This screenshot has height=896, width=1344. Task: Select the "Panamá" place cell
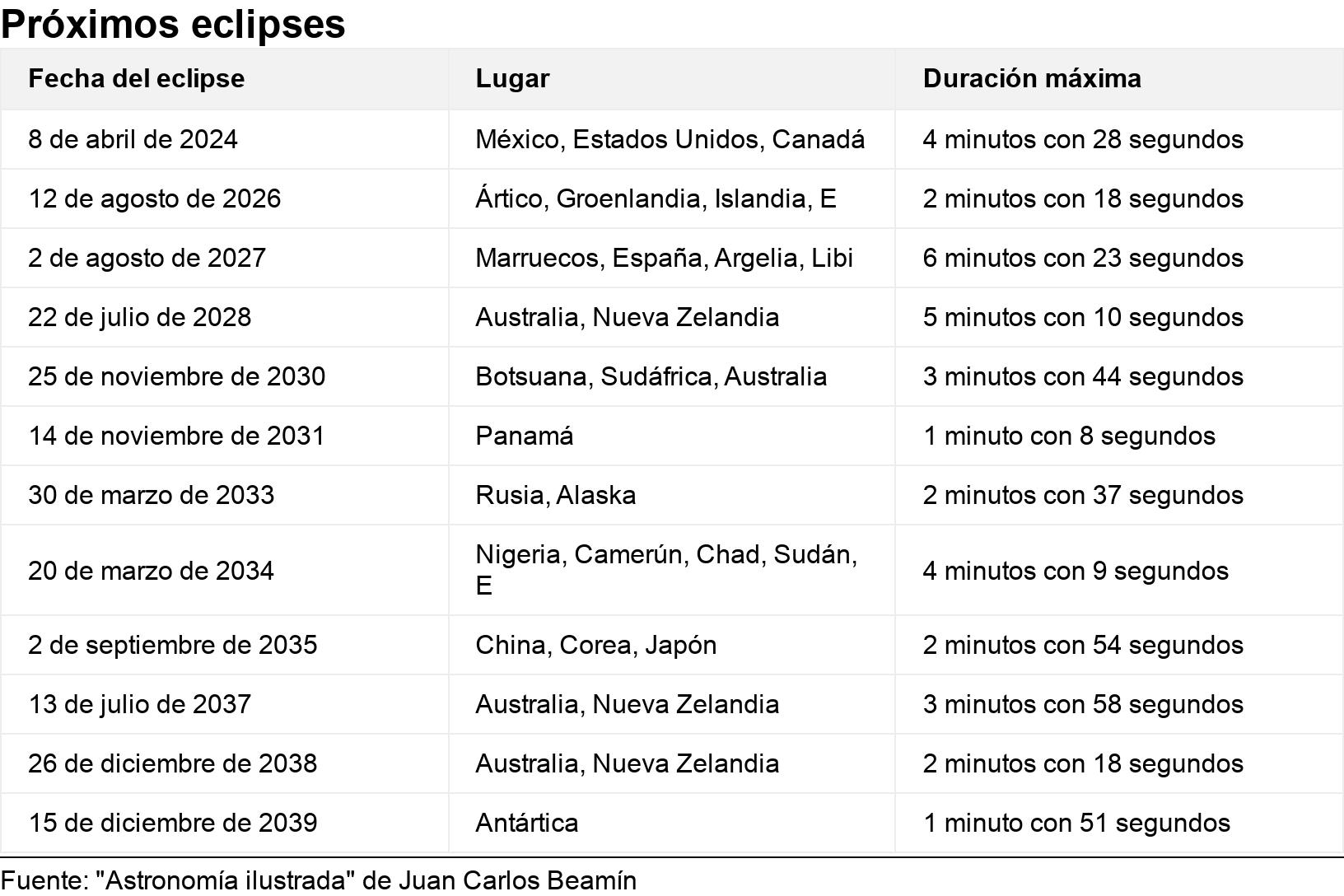click(525, 436)
